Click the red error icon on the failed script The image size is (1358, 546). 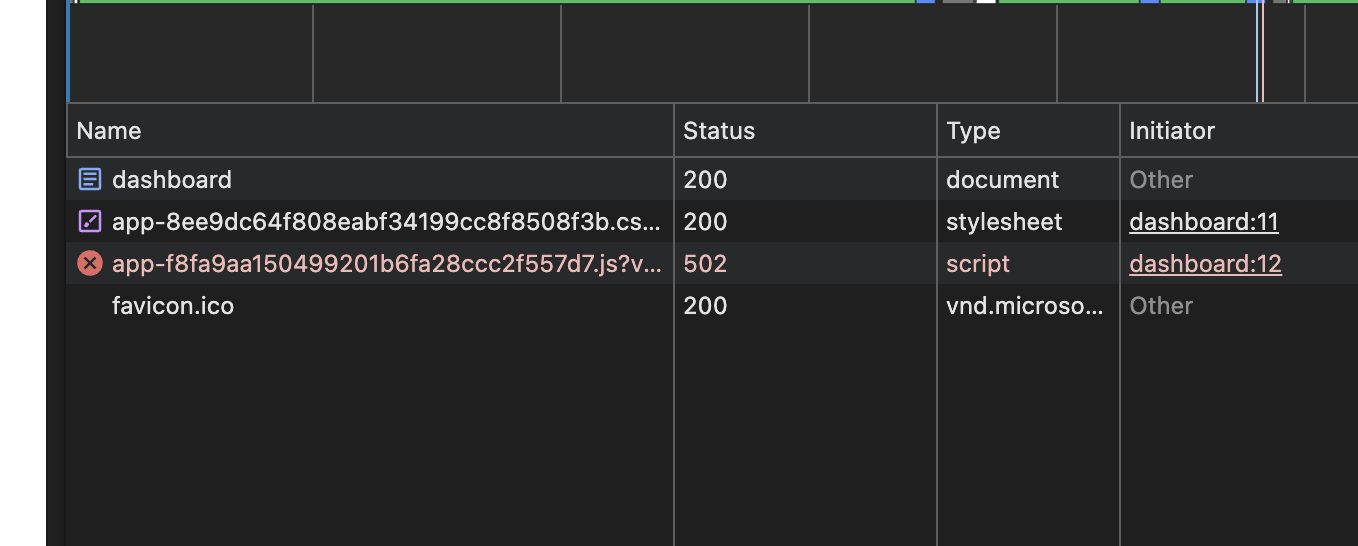coord(90,264)
